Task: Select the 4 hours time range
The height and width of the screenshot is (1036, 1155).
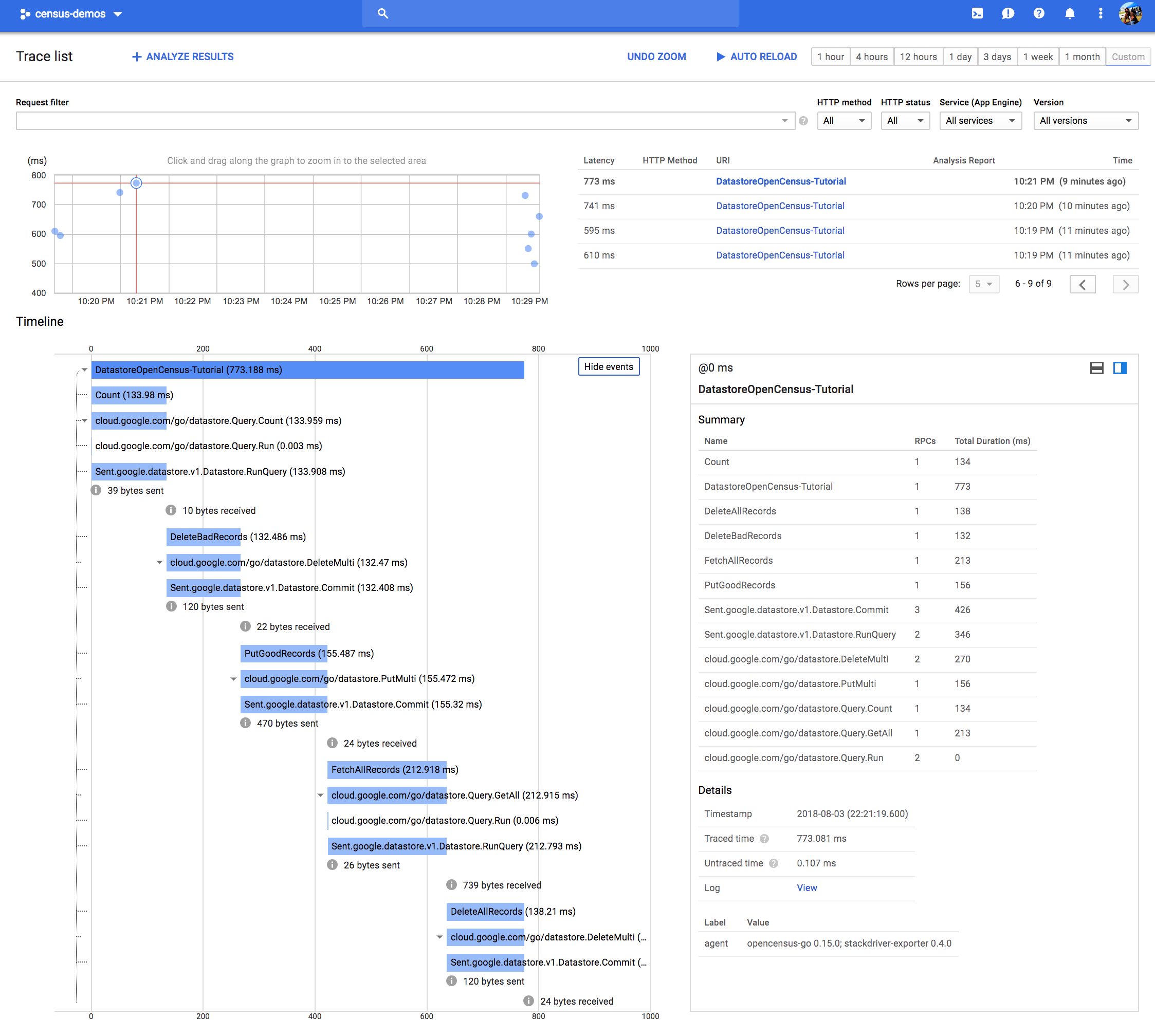Action: point(871,57)
